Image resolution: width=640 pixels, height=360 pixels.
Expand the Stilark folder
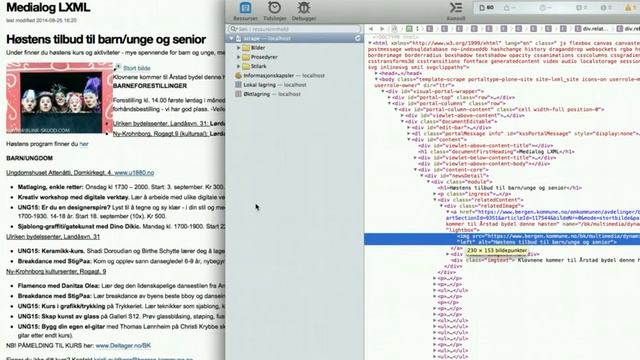pos(239,66)
